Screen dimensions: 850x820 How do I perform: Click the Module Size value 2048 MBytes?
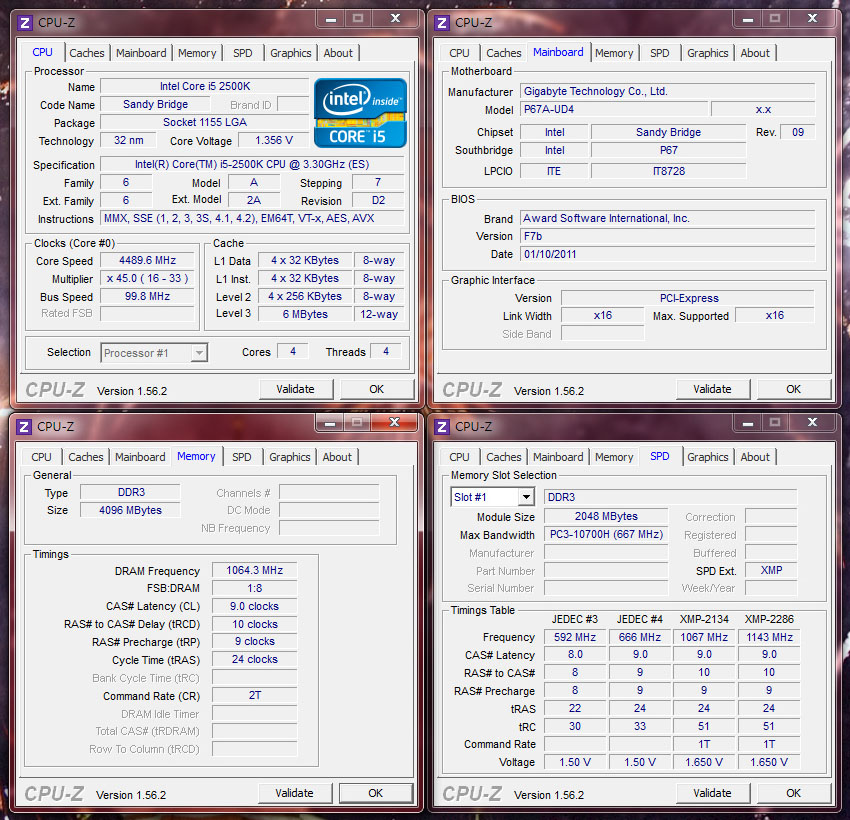606,516
